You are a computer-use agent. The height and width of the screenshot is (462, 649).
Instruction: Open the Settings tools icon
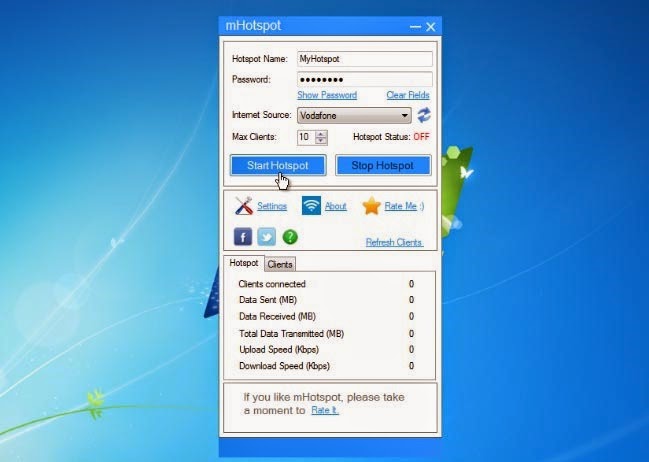pos(244,205)
